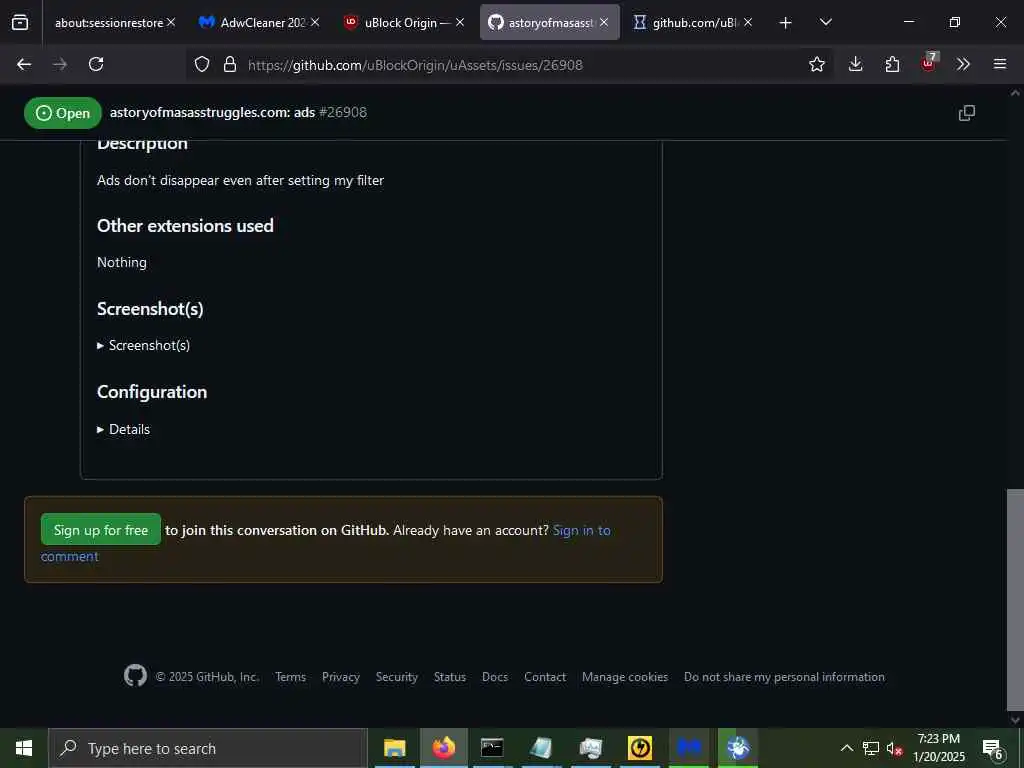Click Manage cookies in footer

pos(625,677)
